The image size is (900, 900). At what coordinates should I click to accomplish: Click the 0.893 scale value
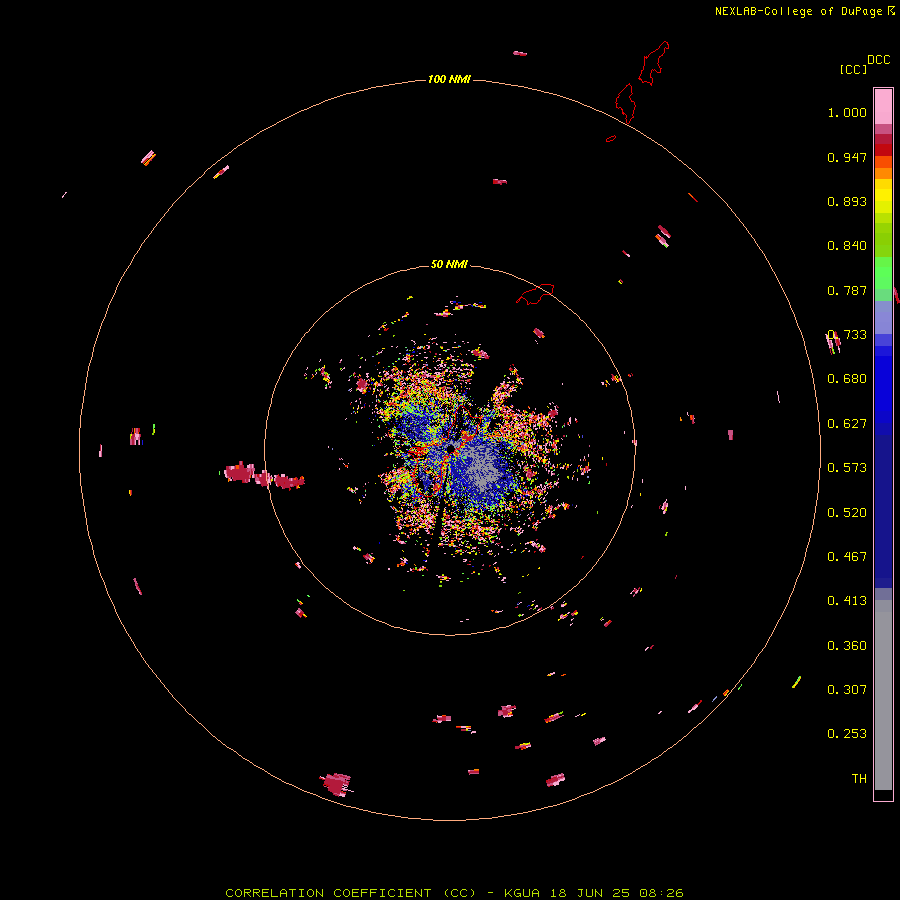tap(847, 201)
